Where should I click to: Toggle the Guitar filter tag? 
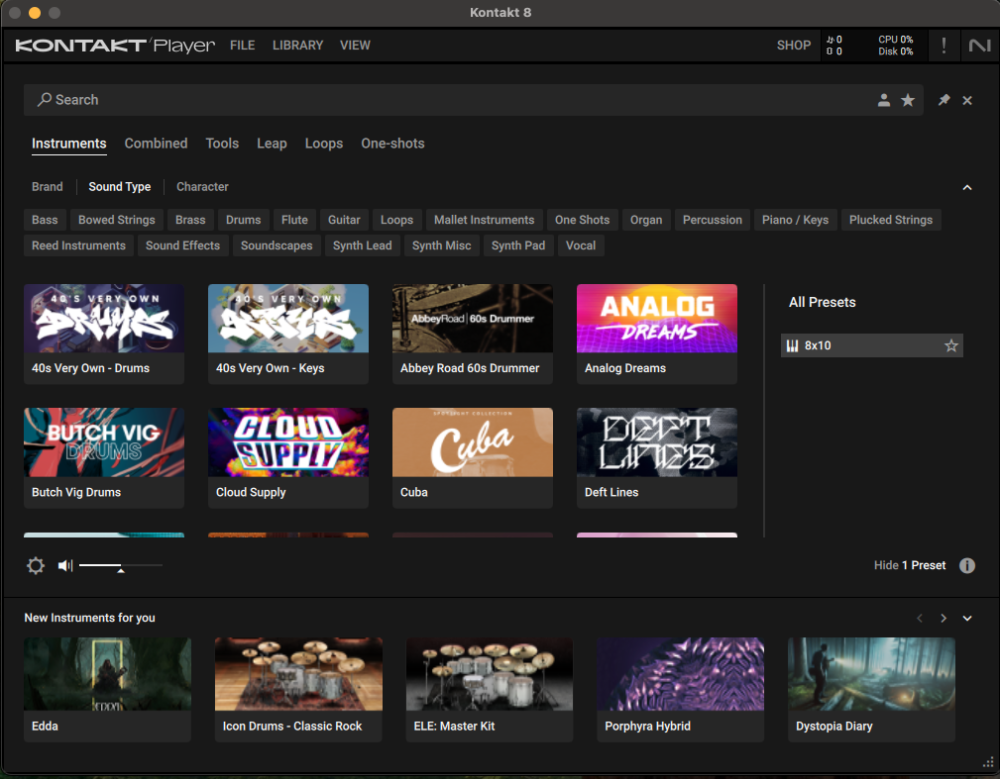point(344,220)
